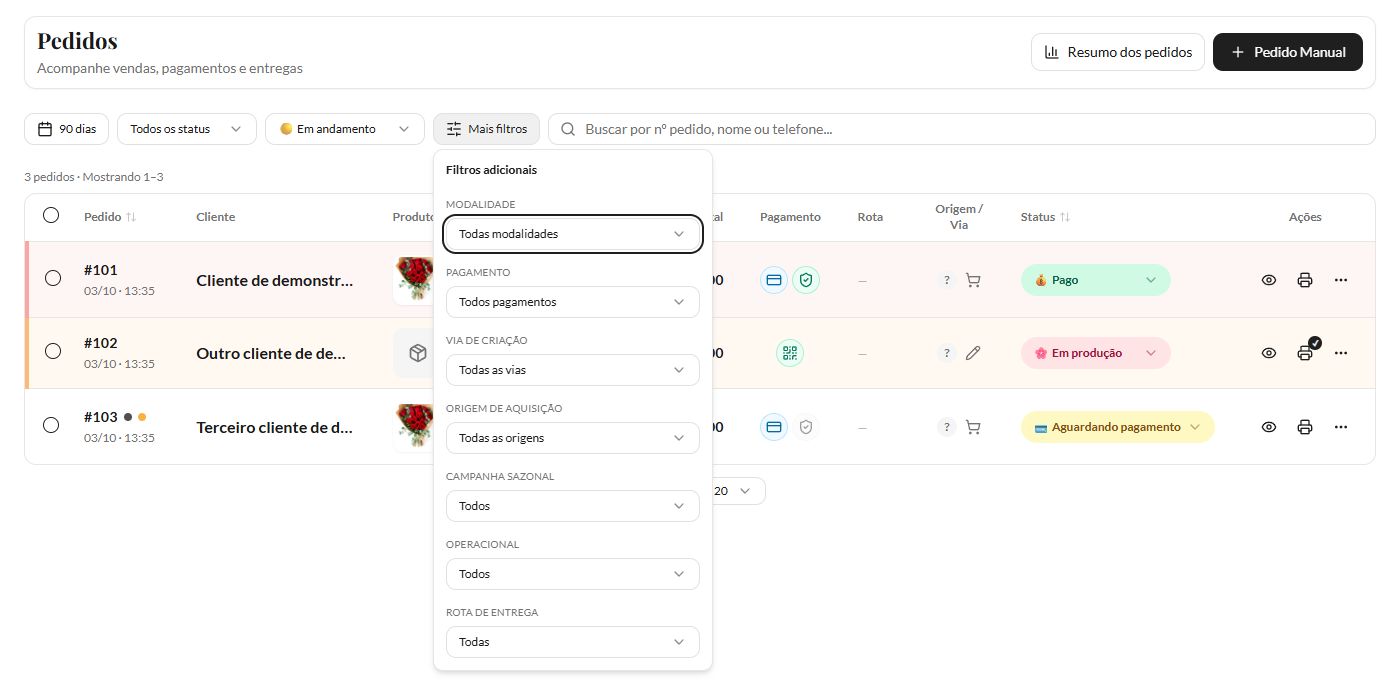
Task: View order #102 details with the eye icon
Action: click(x=1269, y=353)
